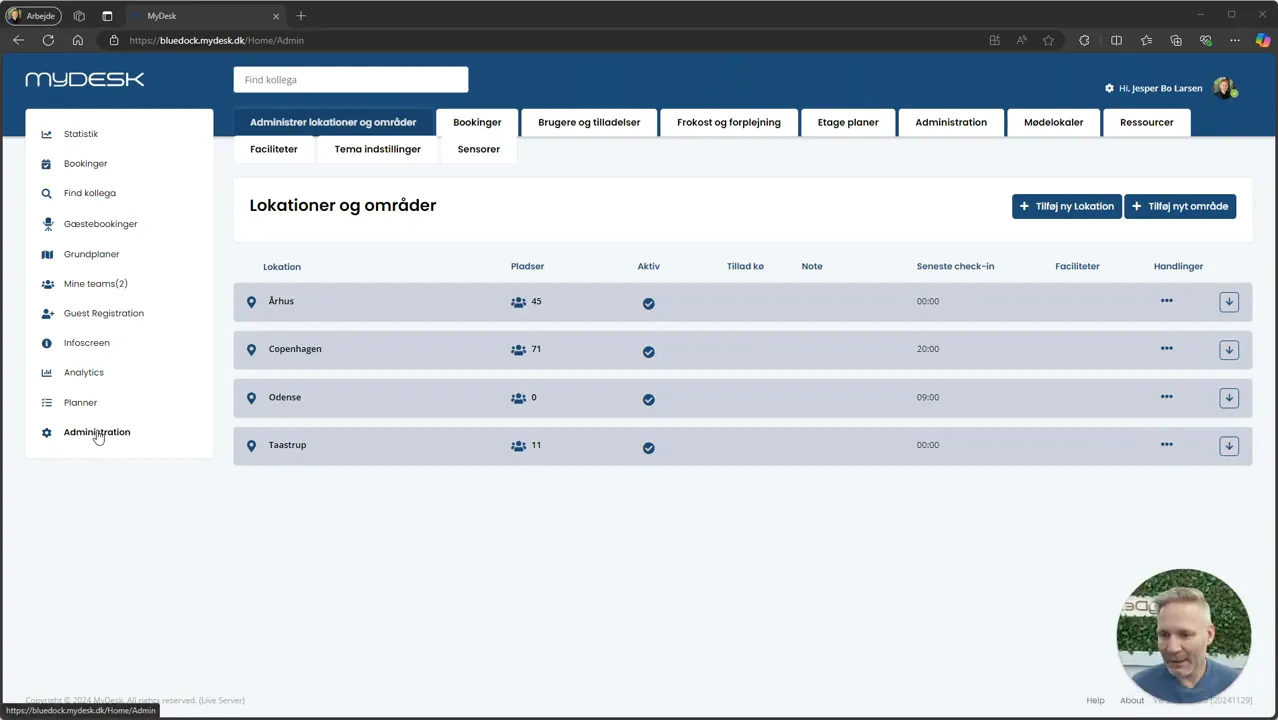
Task: Open Grundplaner map icon
Action: (x=47, y=254)
